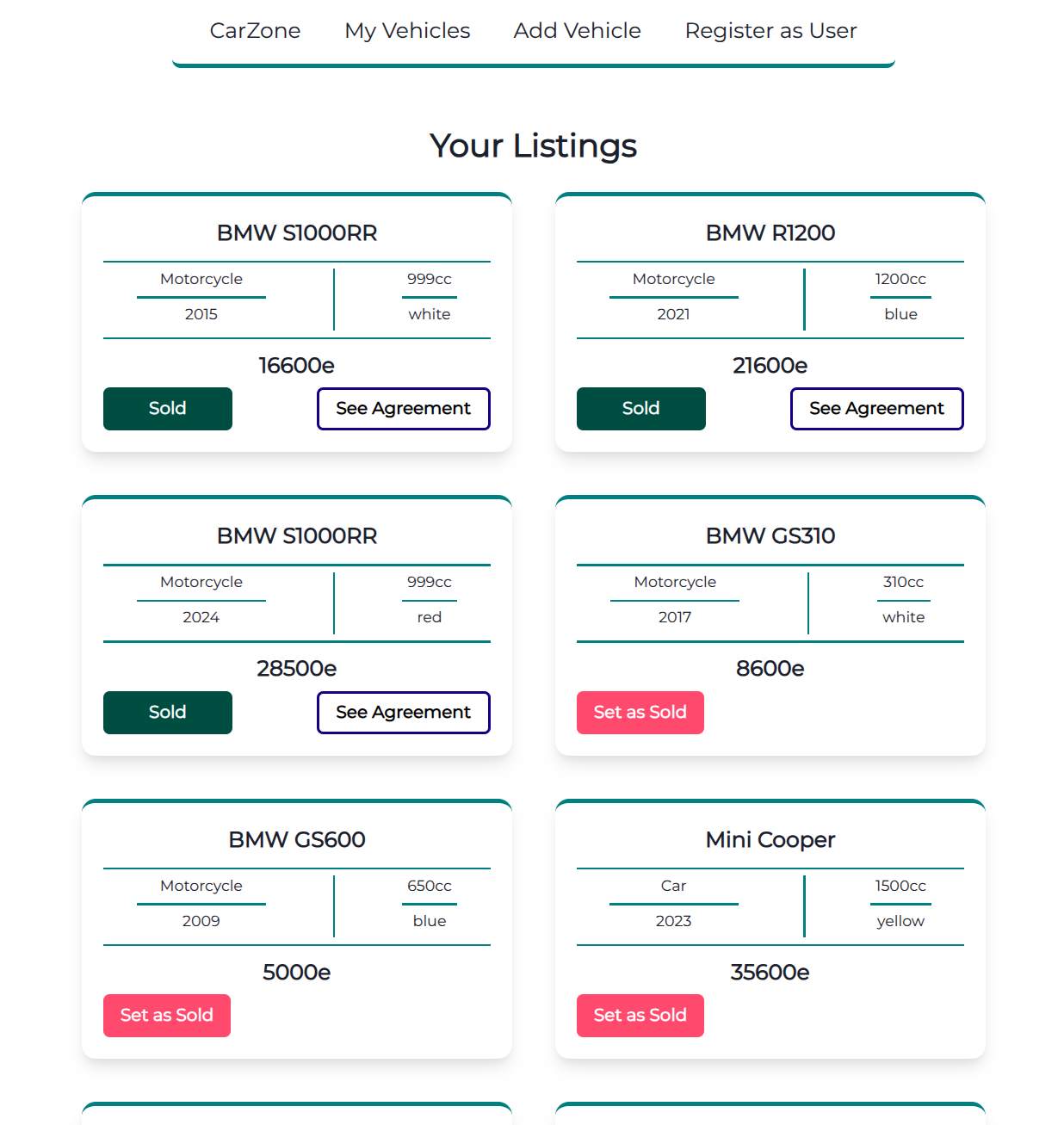Image resolution: width=1064 pixels, height=1125 pixels.
Task: Click Sold button on 16600e S1000RR
Action: [167, 409]
